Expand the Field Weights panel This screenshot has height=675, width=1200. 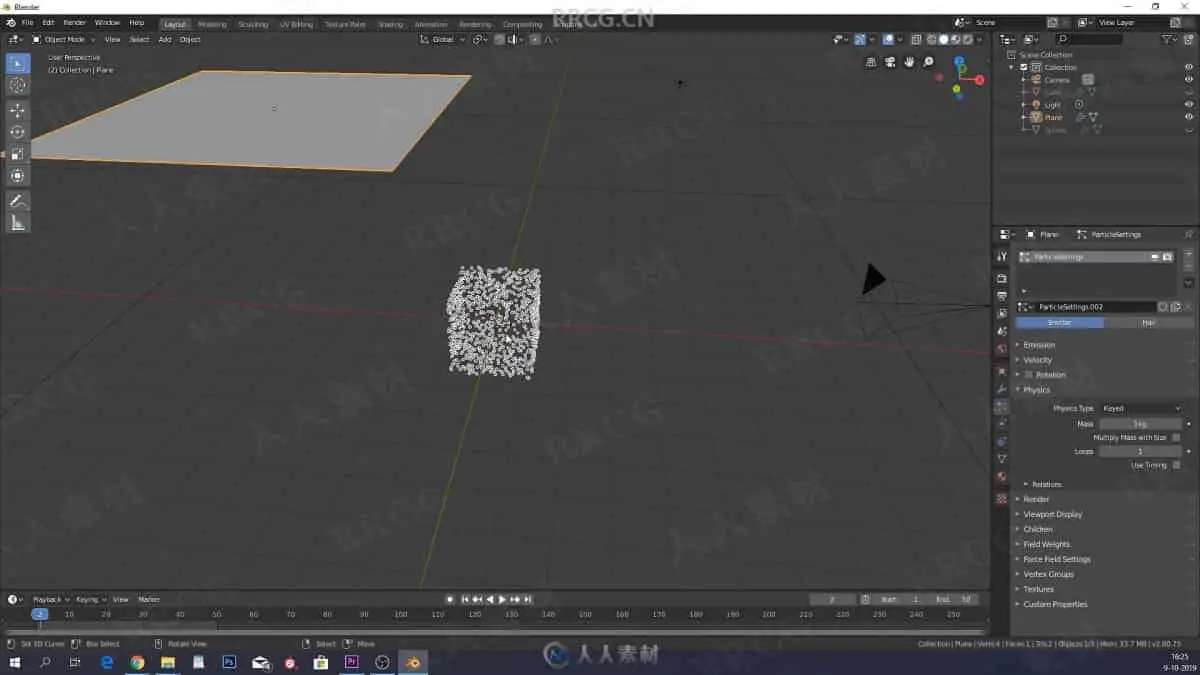coord(1046,544)
